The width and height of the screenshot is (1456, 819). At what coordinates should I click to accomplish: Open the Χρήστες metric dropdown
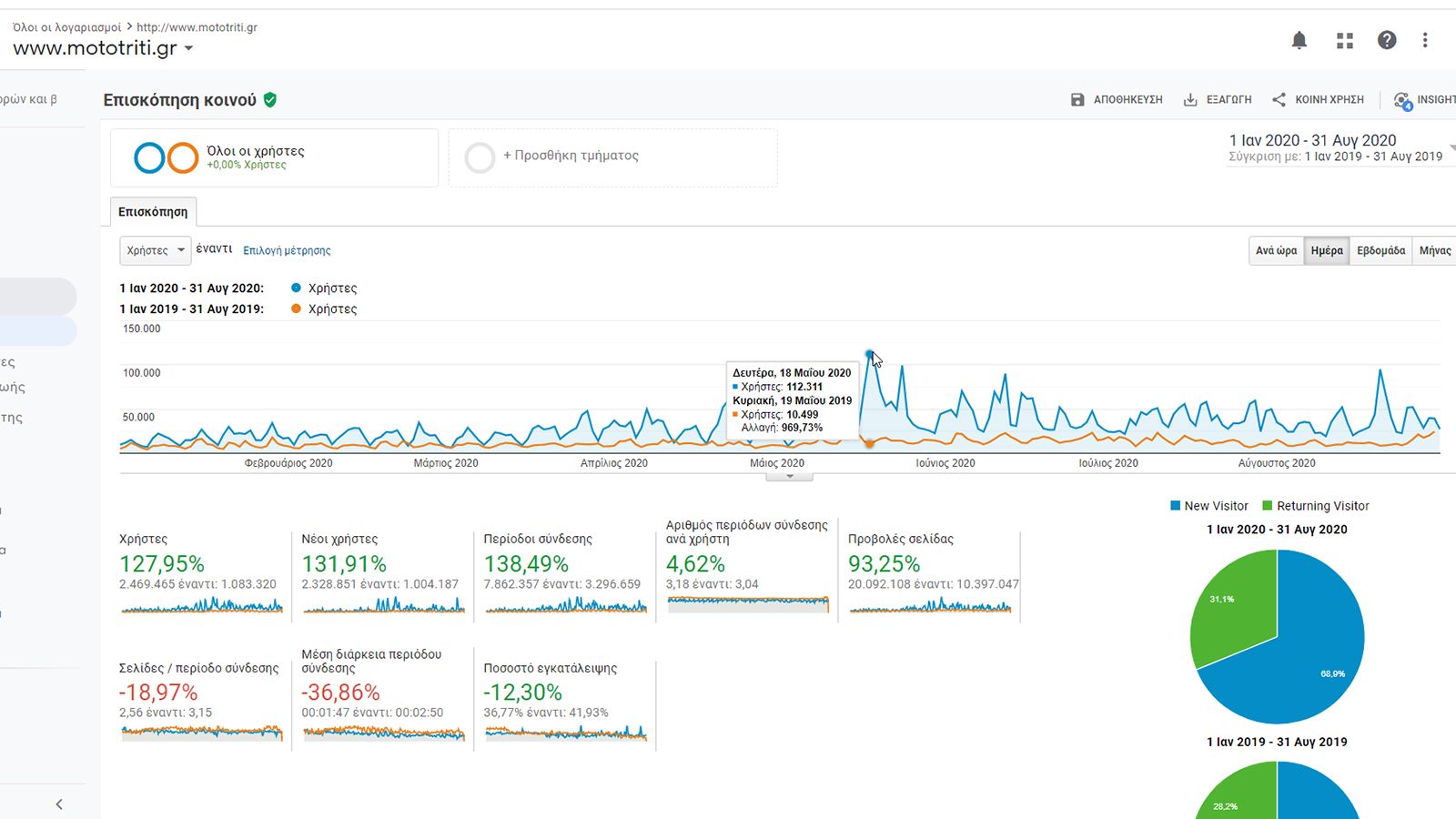pyautogui.click(x=155, y=250)
